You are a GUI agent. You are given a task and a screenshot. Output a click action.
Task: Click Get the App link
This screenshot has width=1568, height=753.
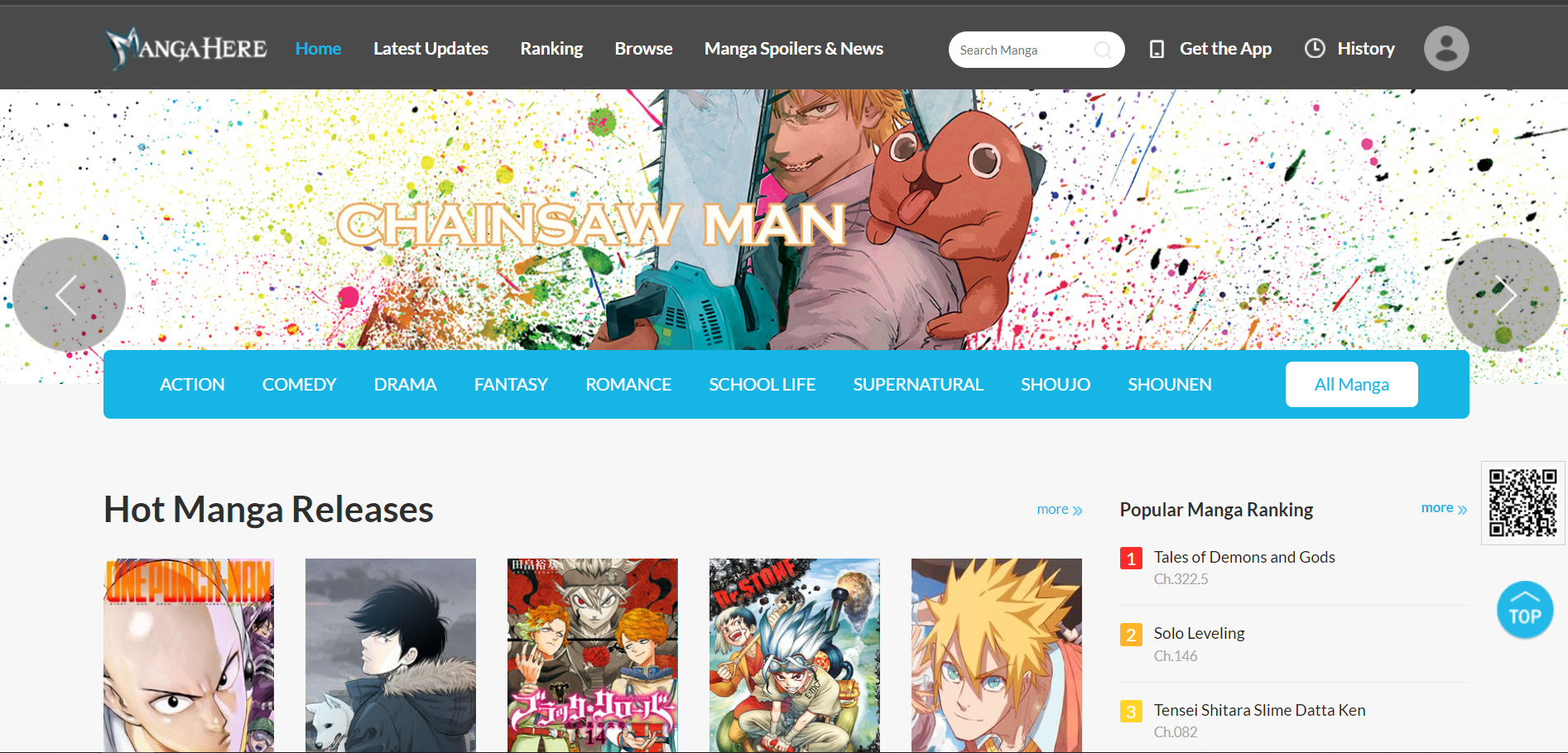click(1225, 49)
